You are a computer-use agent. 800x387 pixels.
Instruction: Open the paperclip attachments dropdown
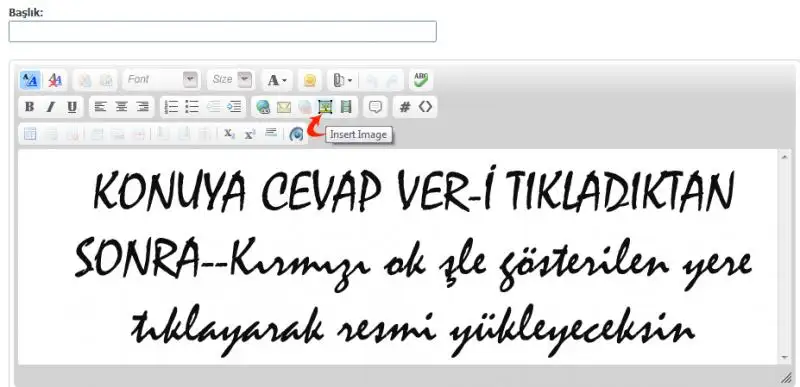[x=342, y=80]
